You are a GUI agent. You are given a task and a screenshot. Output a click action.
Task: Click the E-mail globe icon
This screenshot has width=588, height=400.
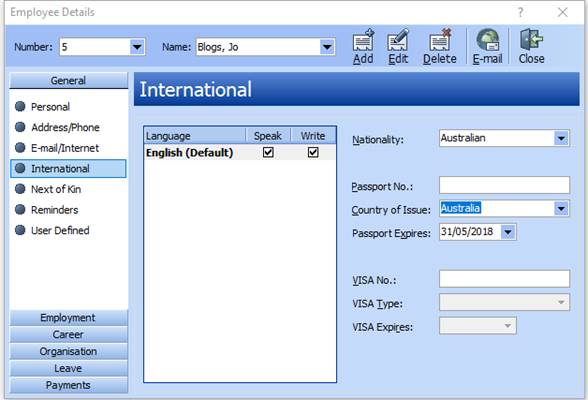[488, 40]
